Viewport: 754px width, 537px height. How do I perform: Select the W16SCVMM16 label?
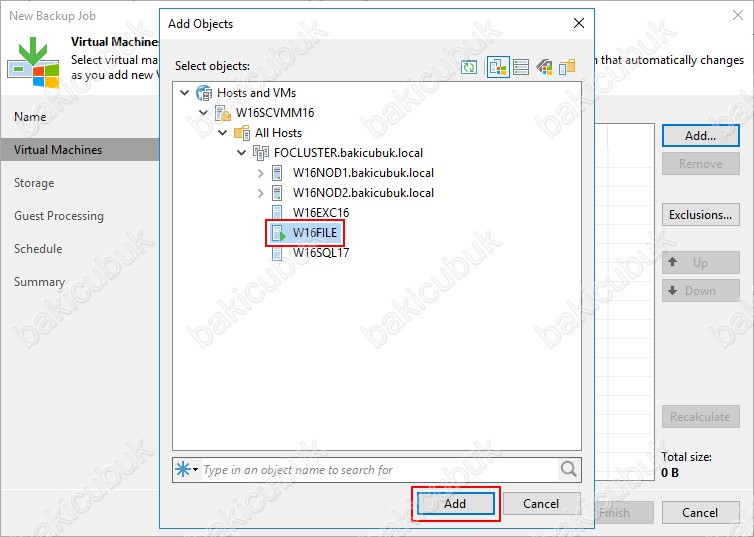[x=275, y=113]
